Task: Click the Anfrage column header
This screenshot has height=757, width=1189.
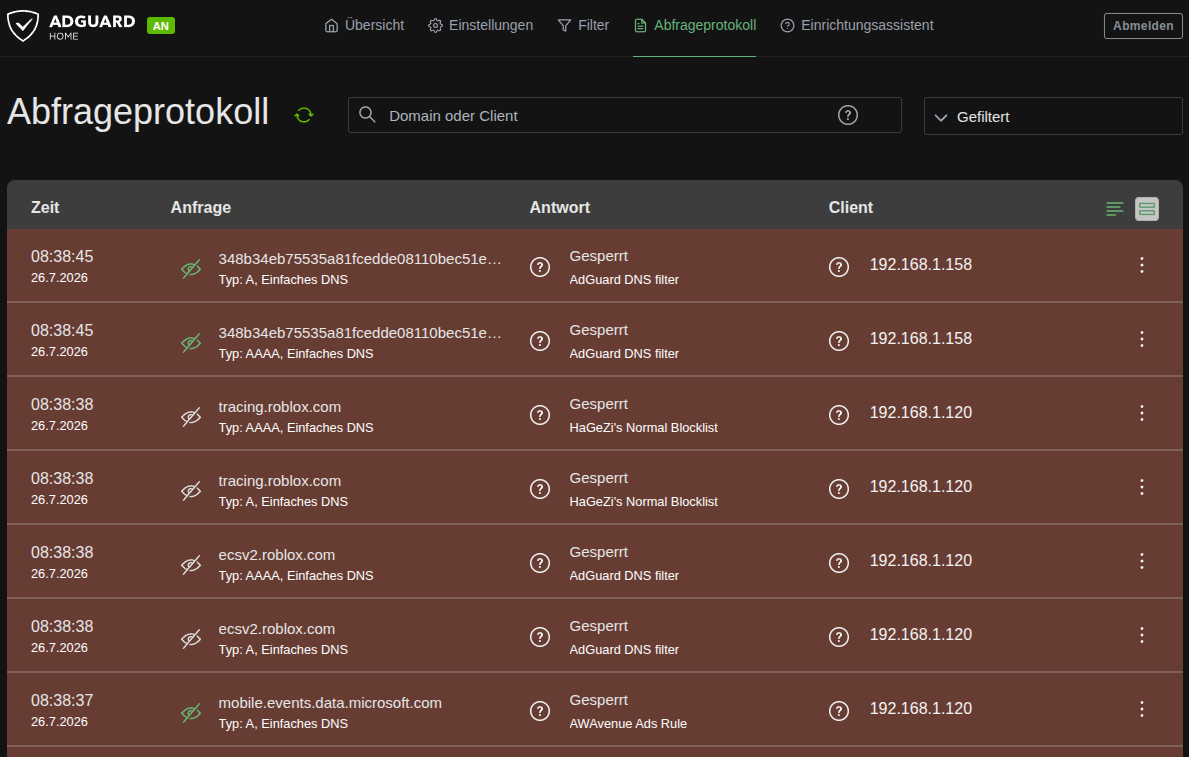Action: (201, 207)
